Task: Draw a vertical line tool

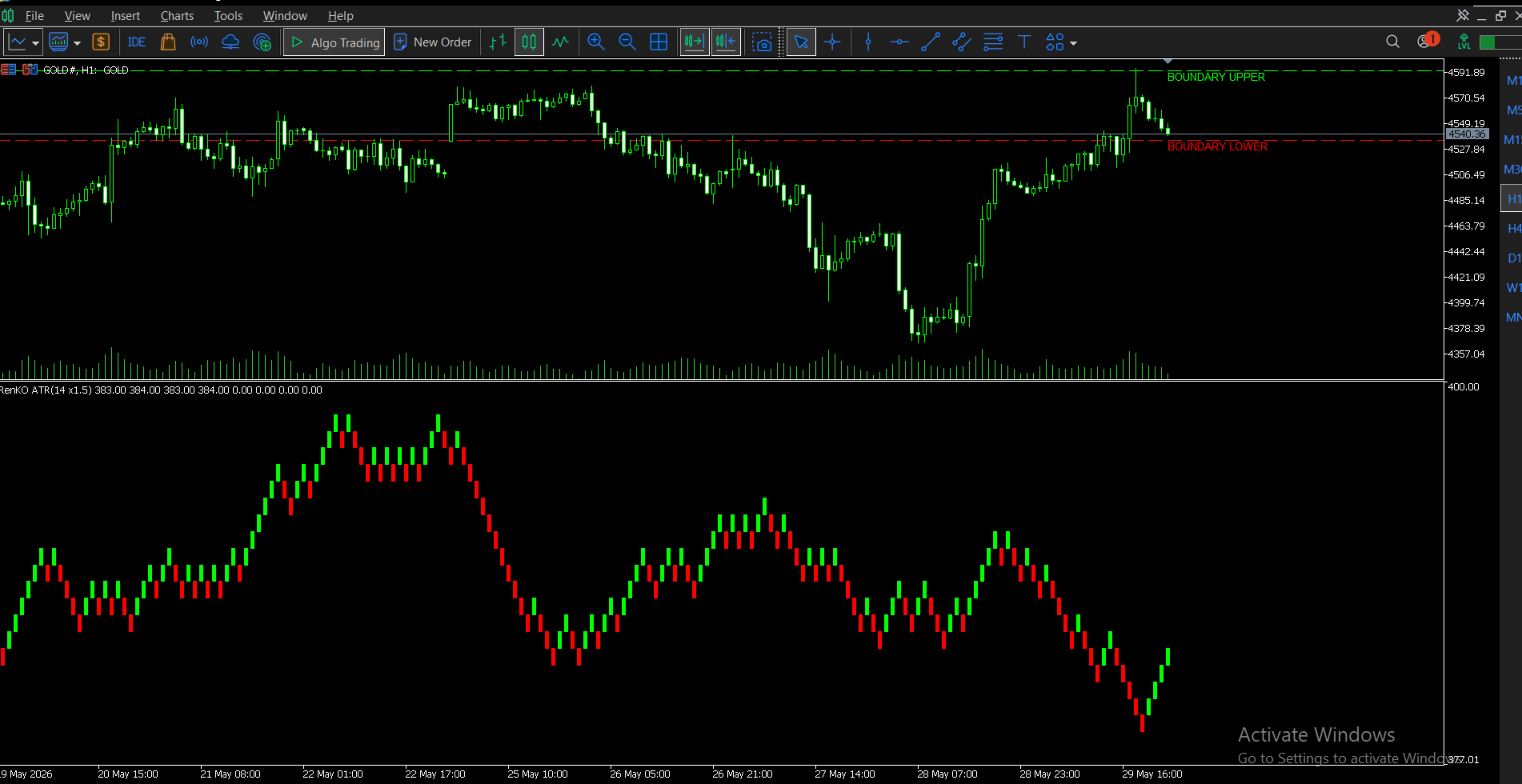Action: tap(868, 42)
